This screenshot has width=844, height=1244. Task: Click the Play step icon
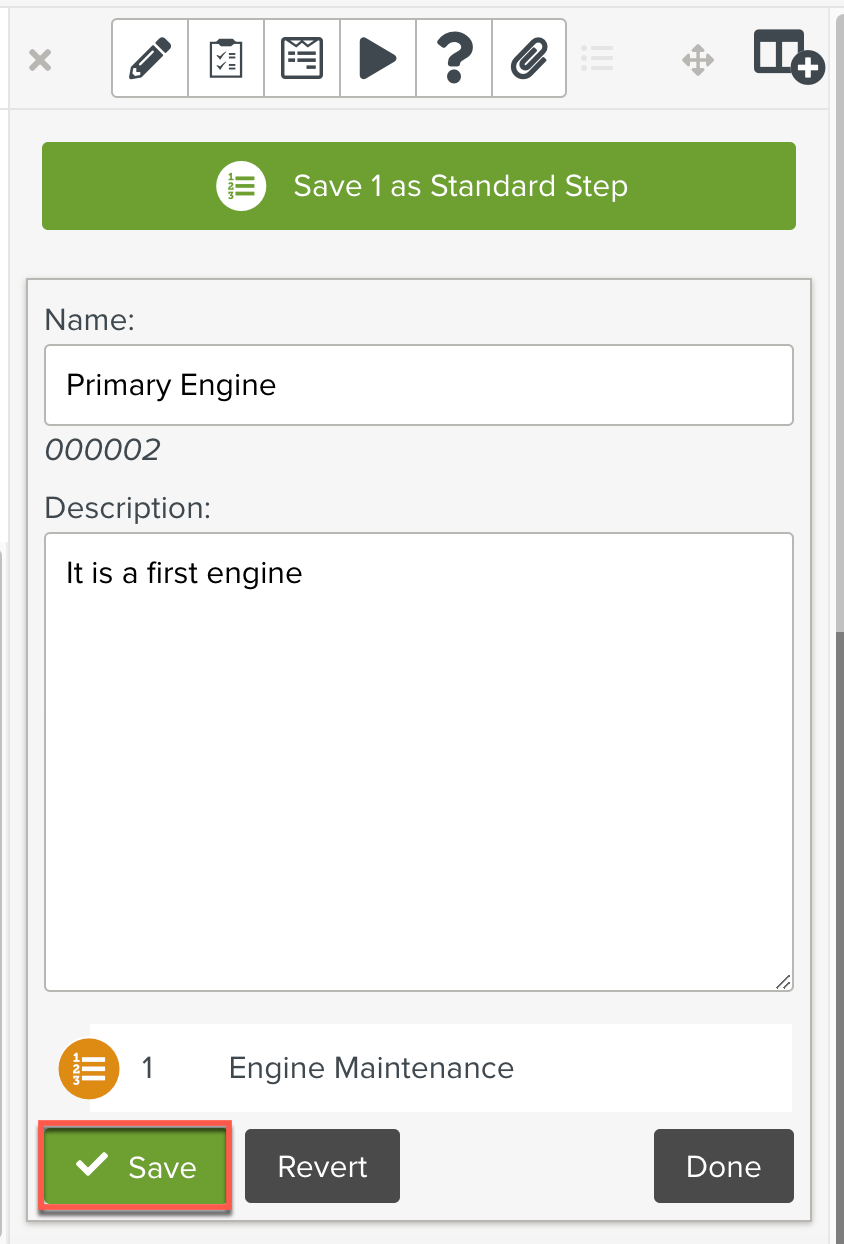[x=377, y=58]
